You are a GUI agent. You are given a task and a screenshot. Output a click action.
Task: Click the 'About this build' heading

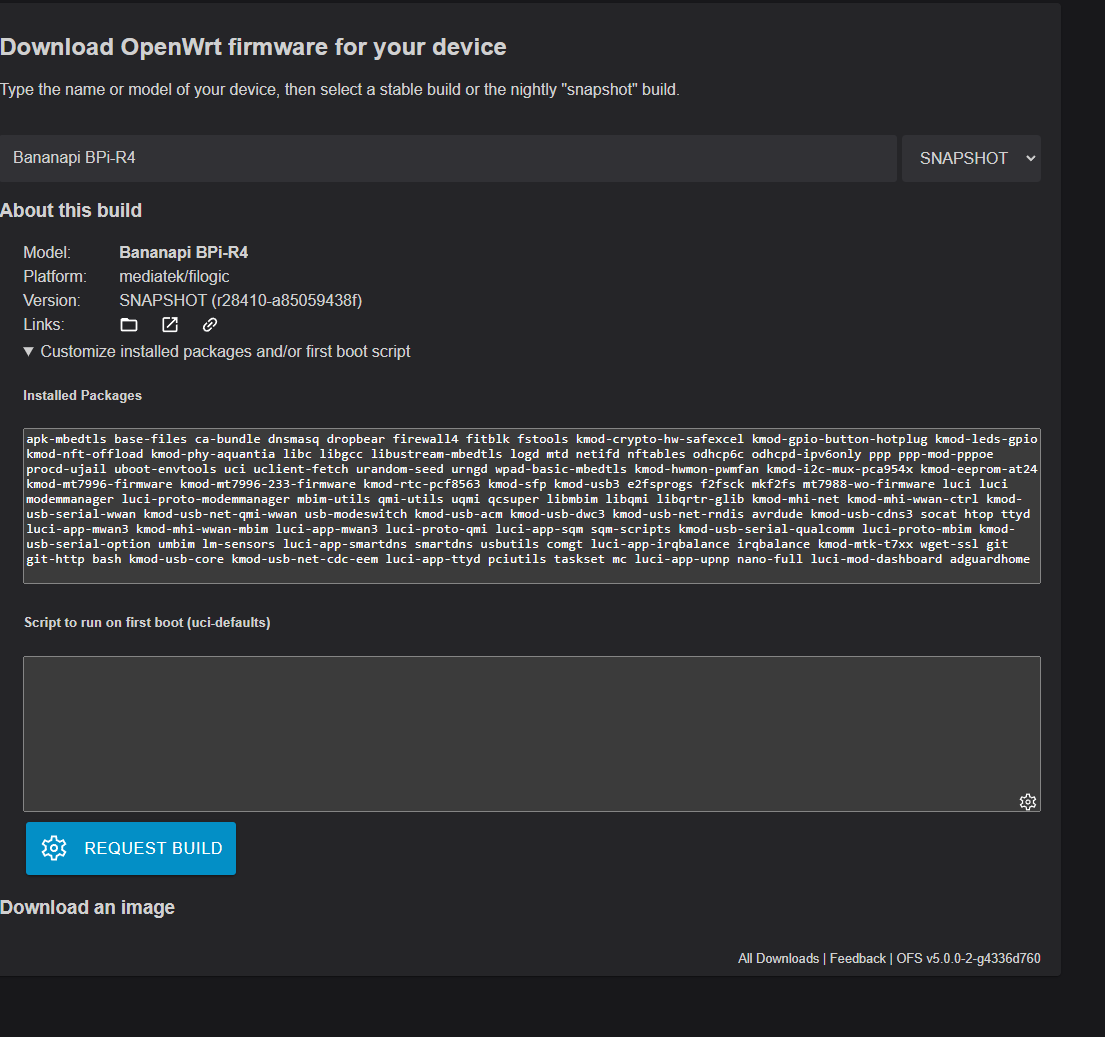(70, 211)
